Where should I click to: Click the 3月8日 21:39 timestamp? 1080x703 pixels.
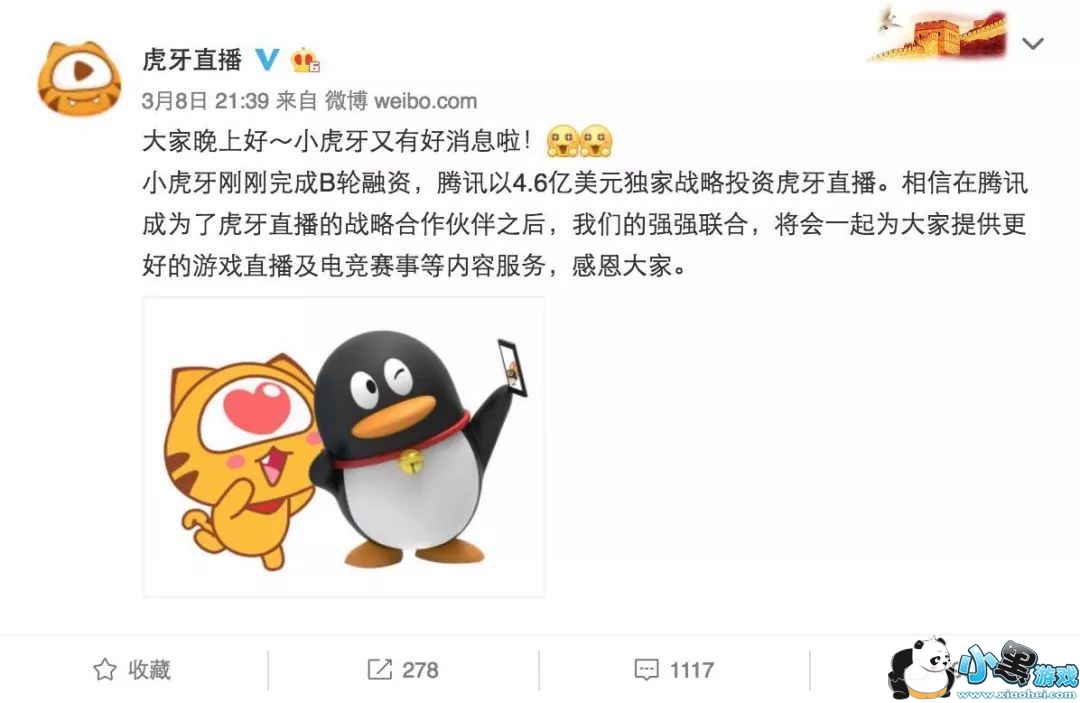[x=205, y=101]
